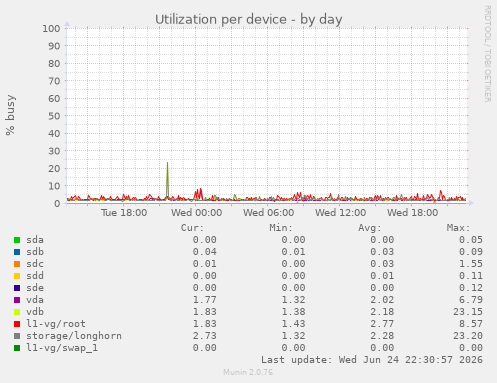This screenshot has height=383, width=497.
Task: Click the 'sda' device label
Action: [35, 240]
